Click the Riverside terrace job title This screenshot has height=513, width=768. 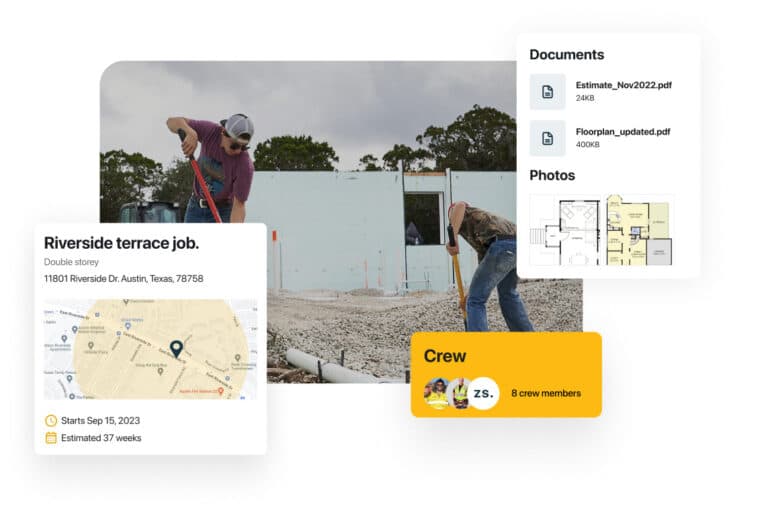pos(121,243)
